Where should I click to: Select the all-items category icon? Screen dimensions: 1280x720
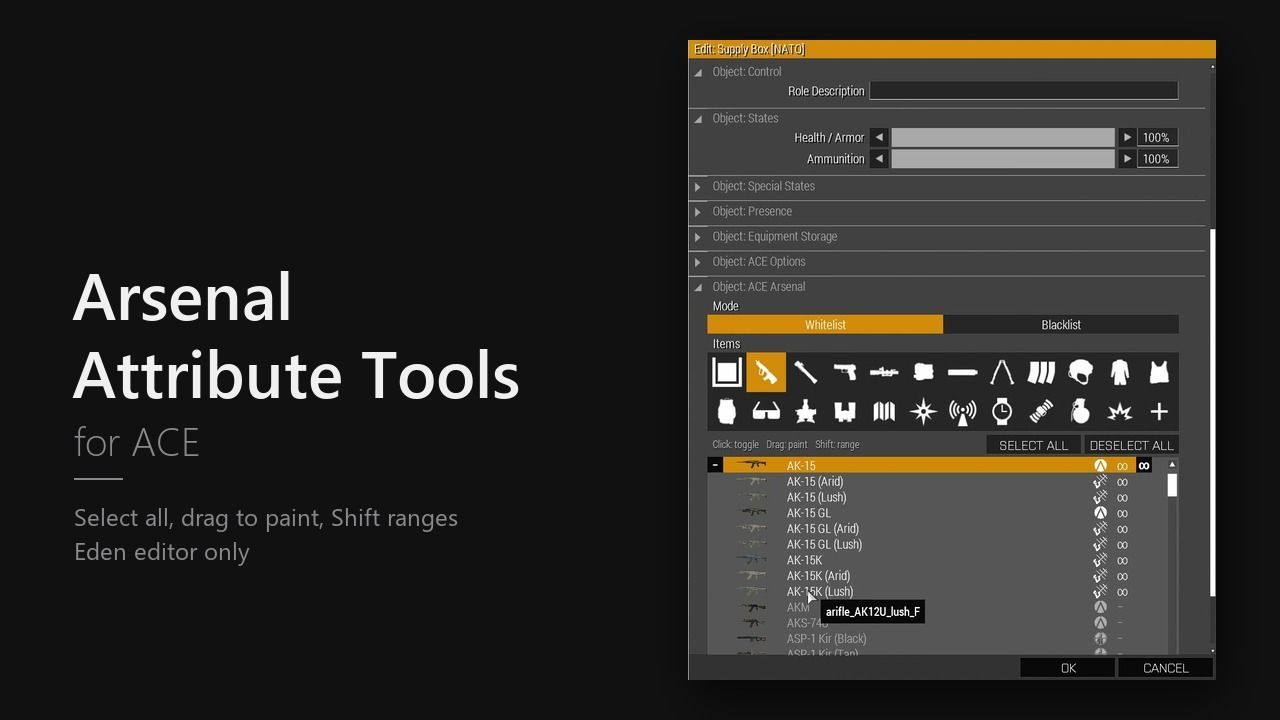click(x=727, y=373)
